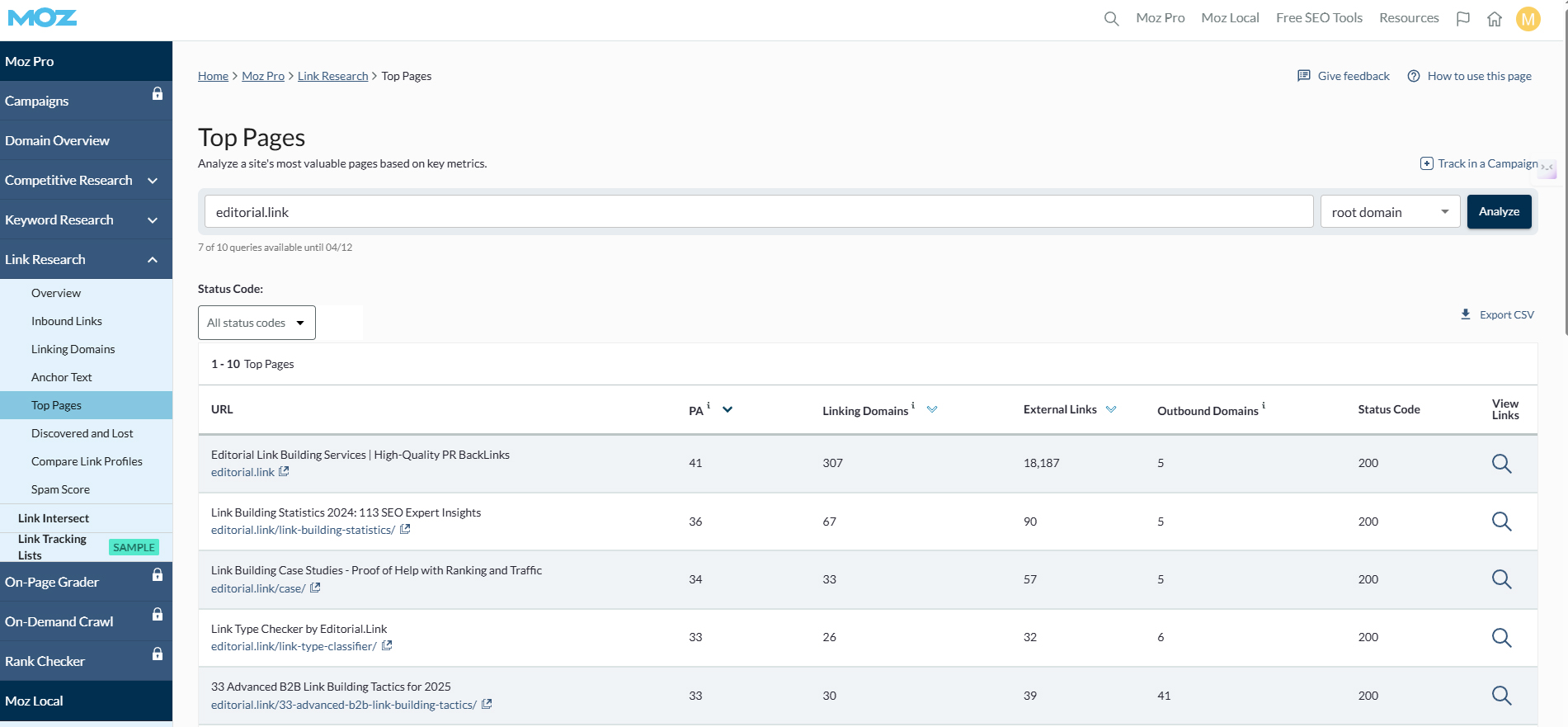The width and height of the screenshot is (1568, 727).
Task: Sort by PA column arrow
Action: pyautogui.click(x=727, y=409)
